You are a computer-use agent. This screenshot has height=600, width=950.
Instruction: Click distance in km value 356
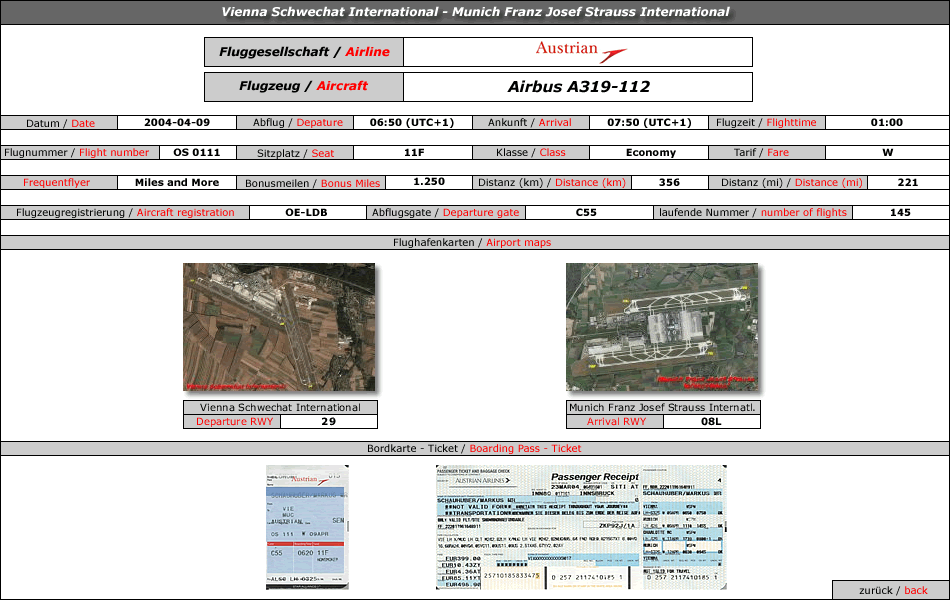pyautogui.click(x=669, y=182)
